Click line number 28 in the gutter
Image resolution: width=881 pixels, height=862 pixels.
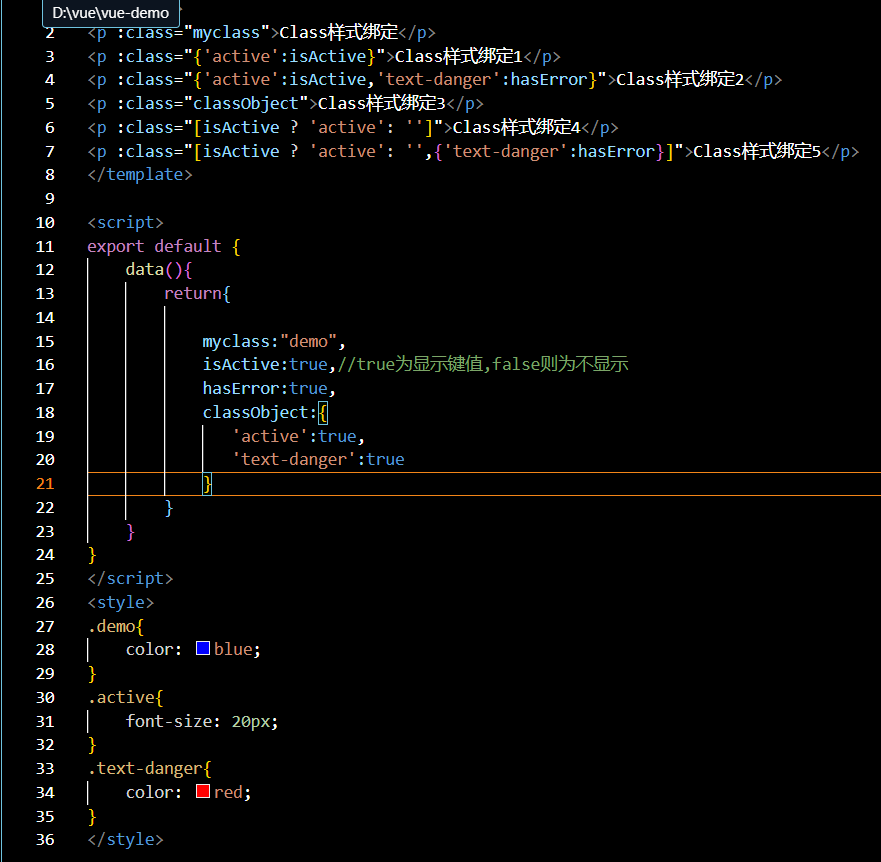[x=46, y=650]
